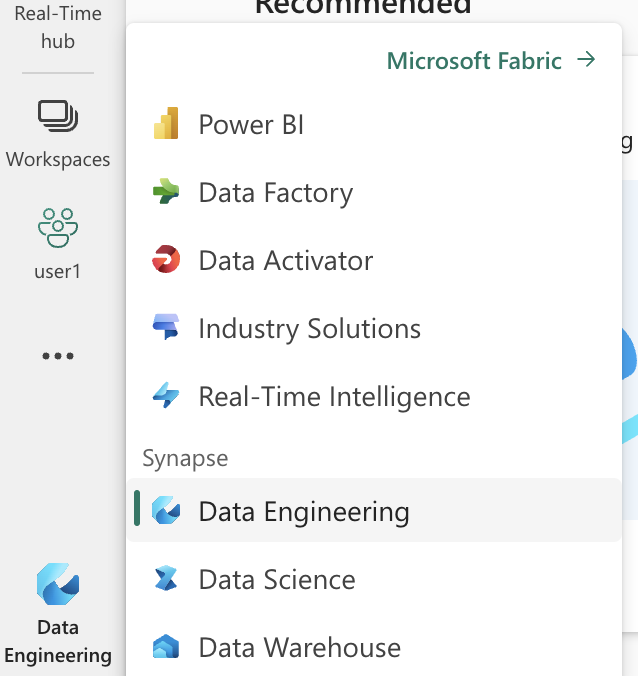Screen dimensions: 638x676
Task: Open Real-Time hub in sidebar
Action: (58, 27)
